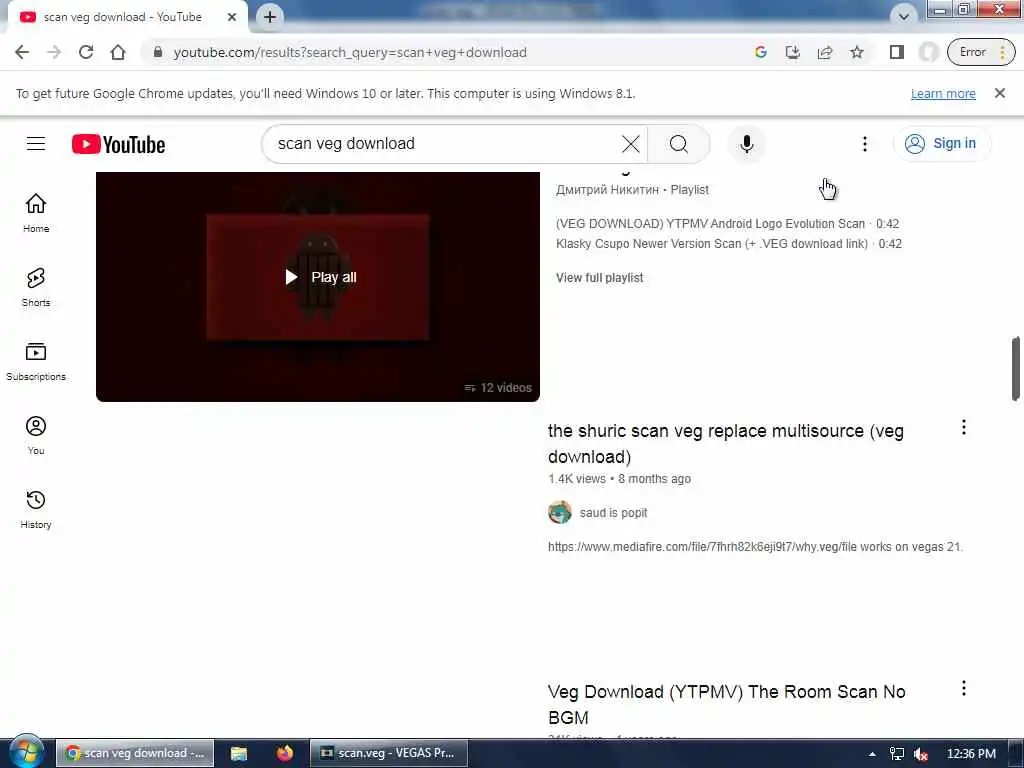Open the shuric scan veg replace video
1024x768 pixels.
point(726,443)
